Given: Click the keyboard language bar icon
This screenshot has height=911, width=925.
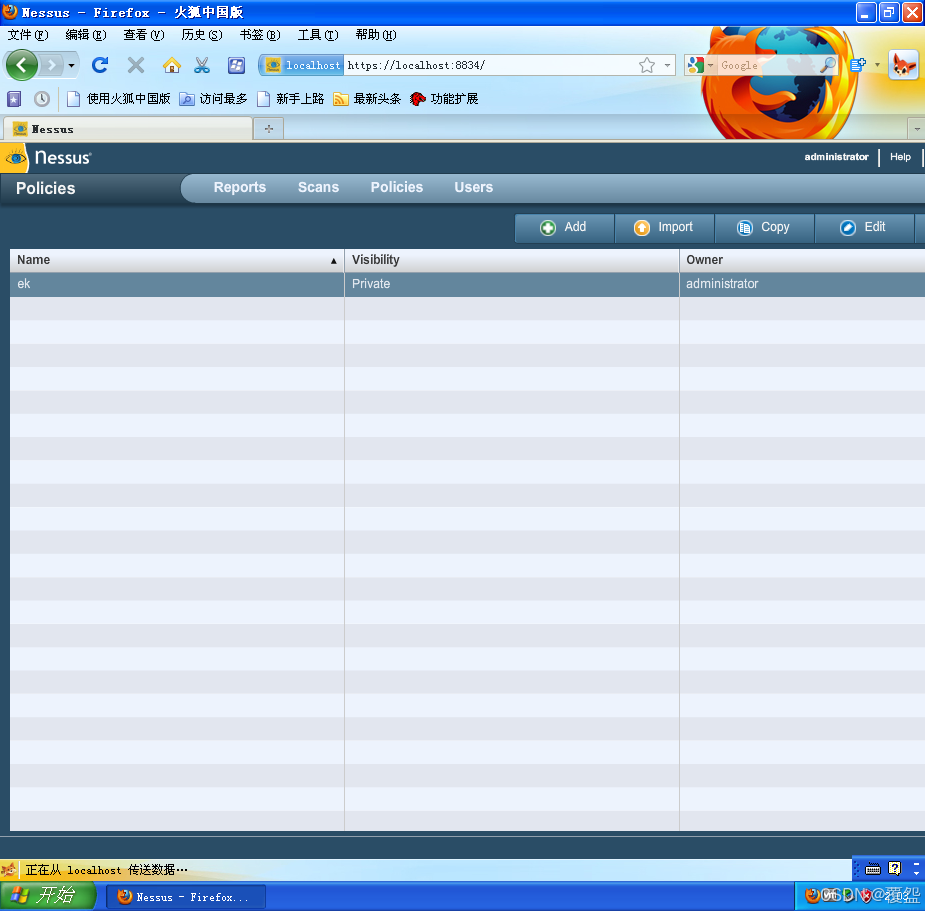Looking at the screenshot, I should pos(873,869).
